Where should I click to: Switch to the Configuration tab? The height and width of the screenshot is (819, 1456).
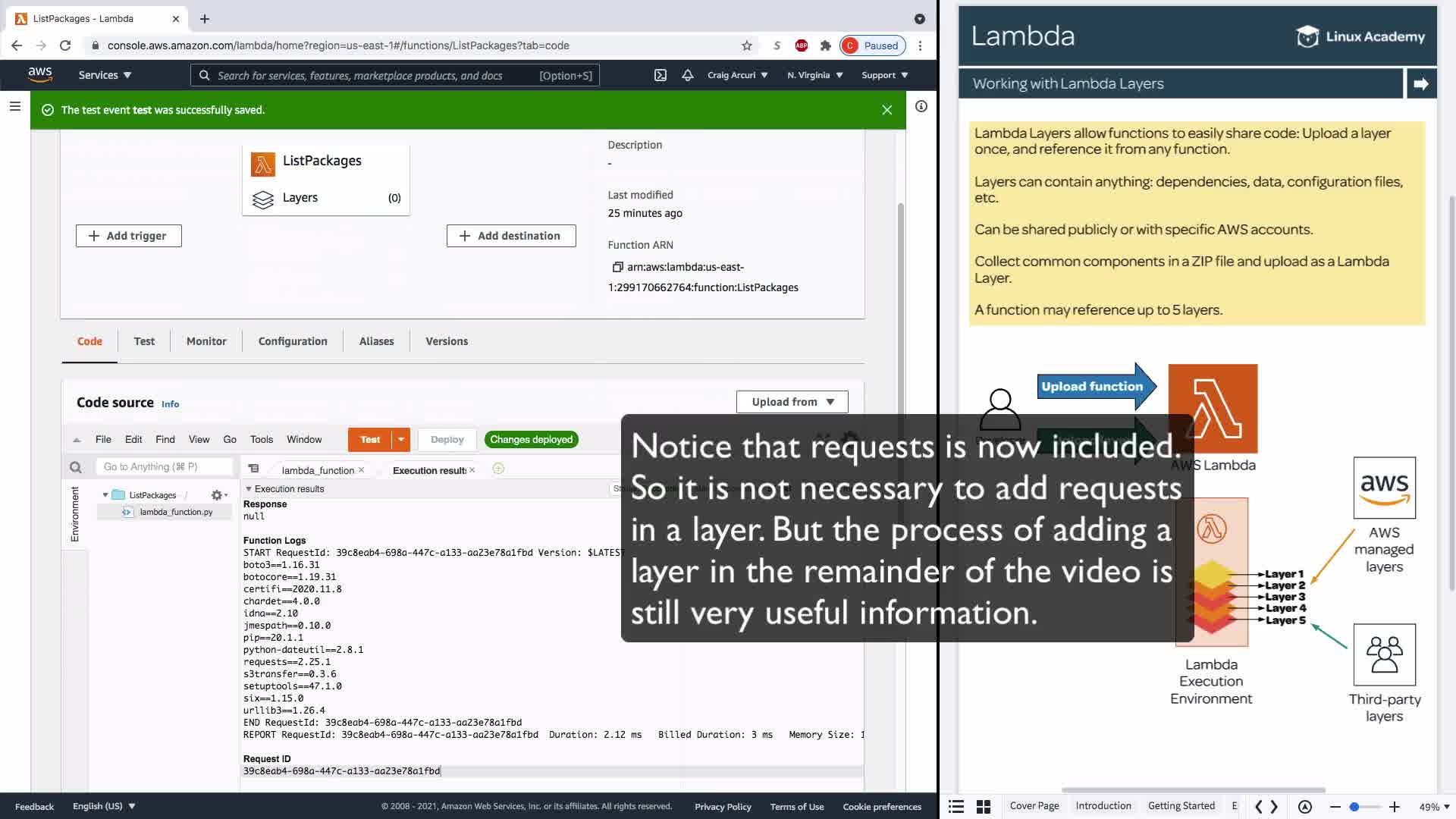[293, 341]
